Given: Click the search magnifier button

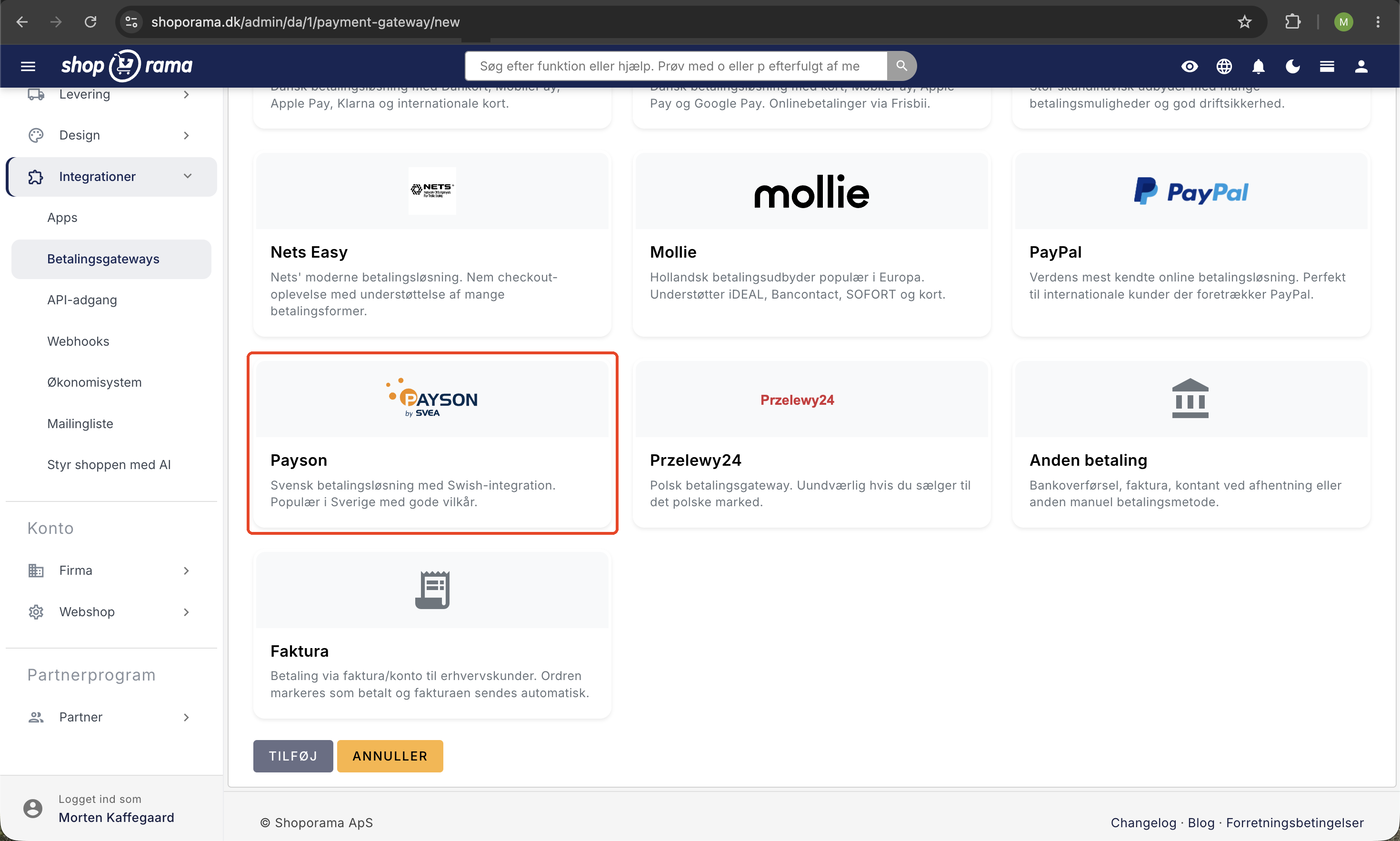Looking at the screenshot, I should pyautogui.click(x=902, y=66).
